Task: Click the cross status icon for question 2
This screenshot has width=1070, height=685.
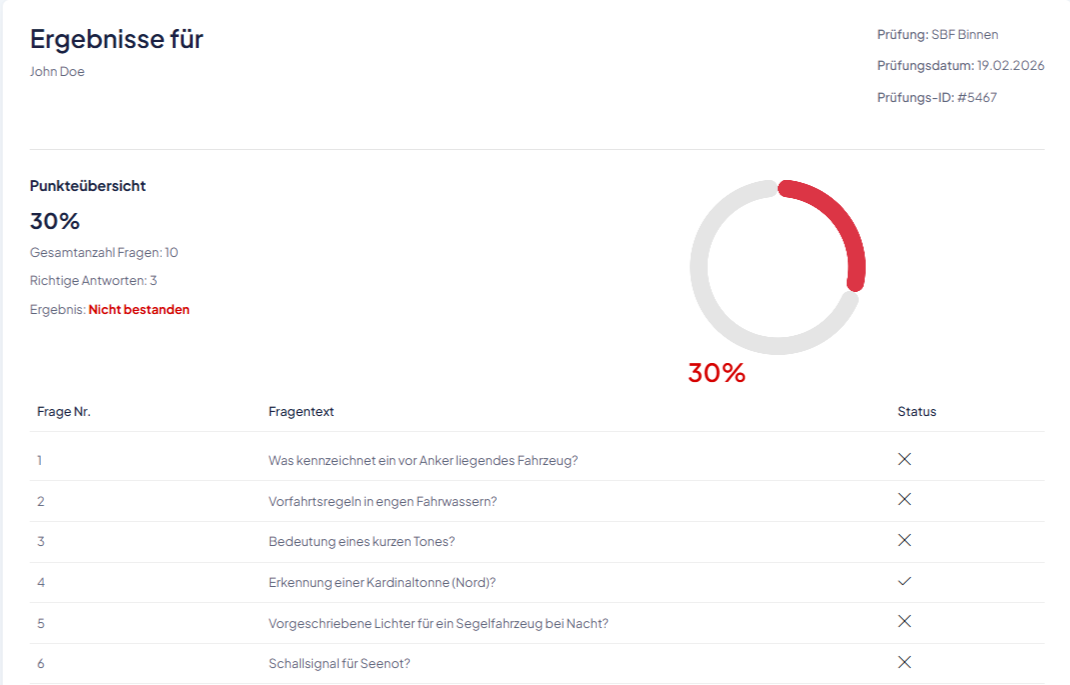Action: pos(904,500)
